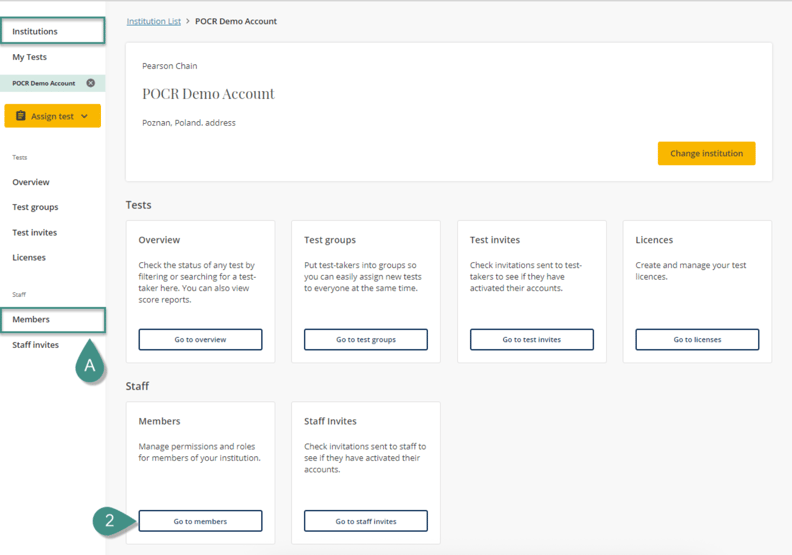Image resolution: width=792 pixels, height=555 pixels.
Task: Click Go to staff invites button
Action: pos(366,521)
